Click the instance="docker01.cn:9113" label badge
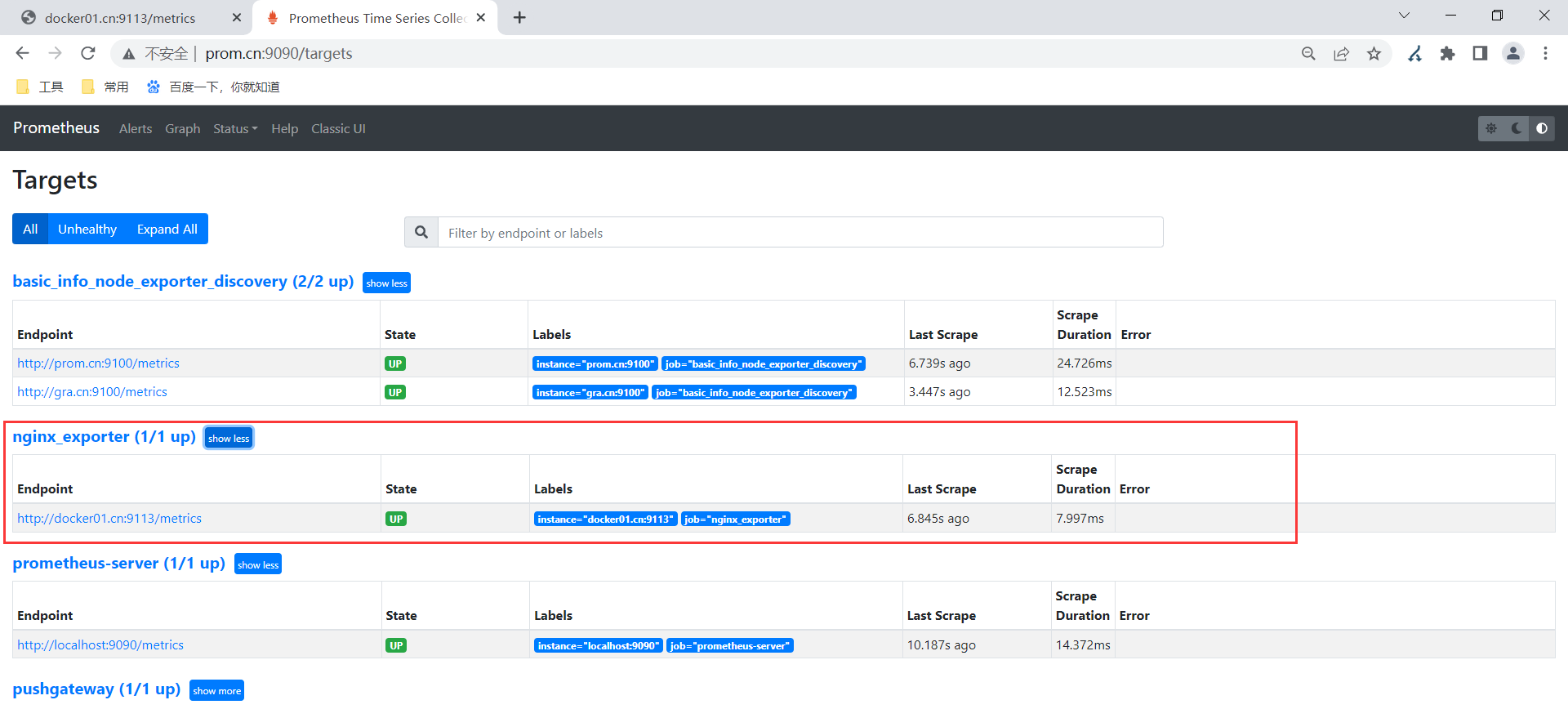1568x709 pixels. pos(606,519)
